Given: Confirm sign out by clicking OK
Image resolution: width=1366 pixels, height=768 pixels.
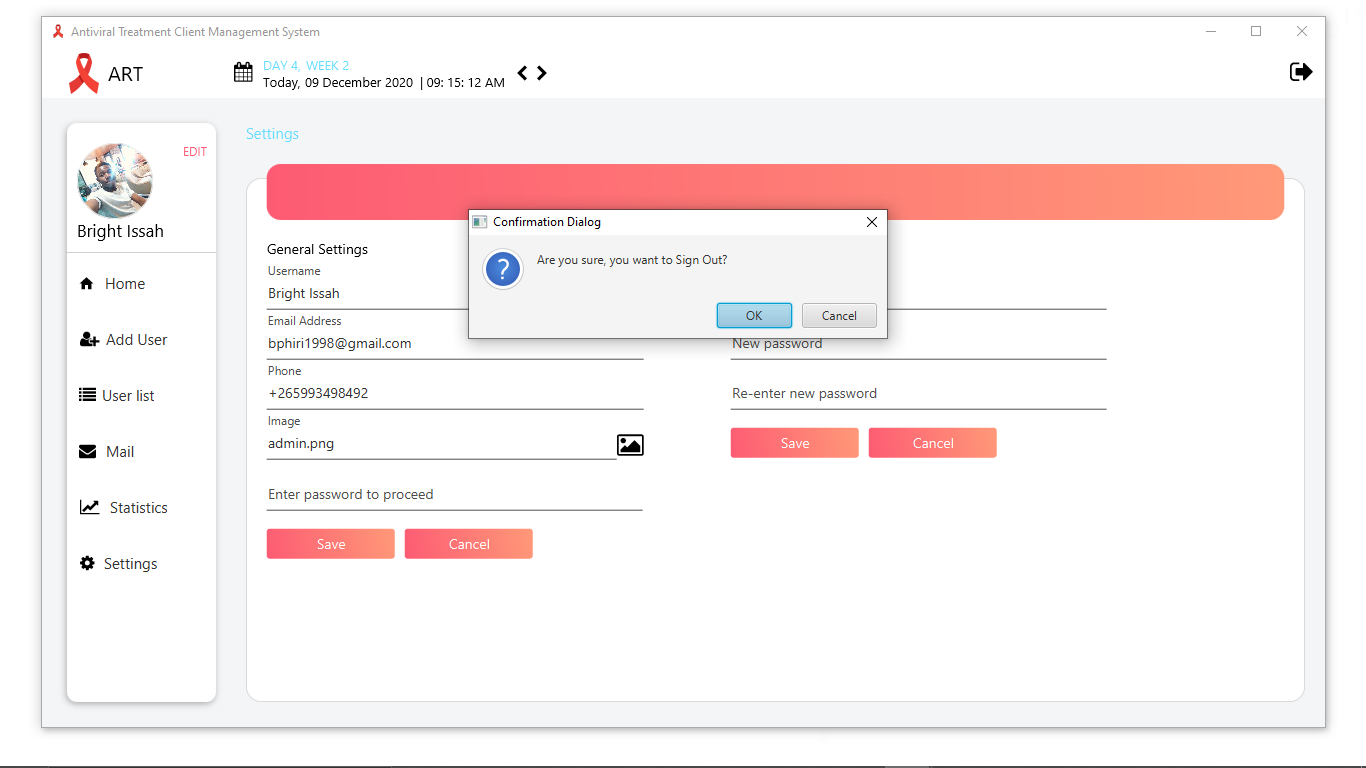Looking at the screenshot, I should pyautogui.click(x=754, y=315).
